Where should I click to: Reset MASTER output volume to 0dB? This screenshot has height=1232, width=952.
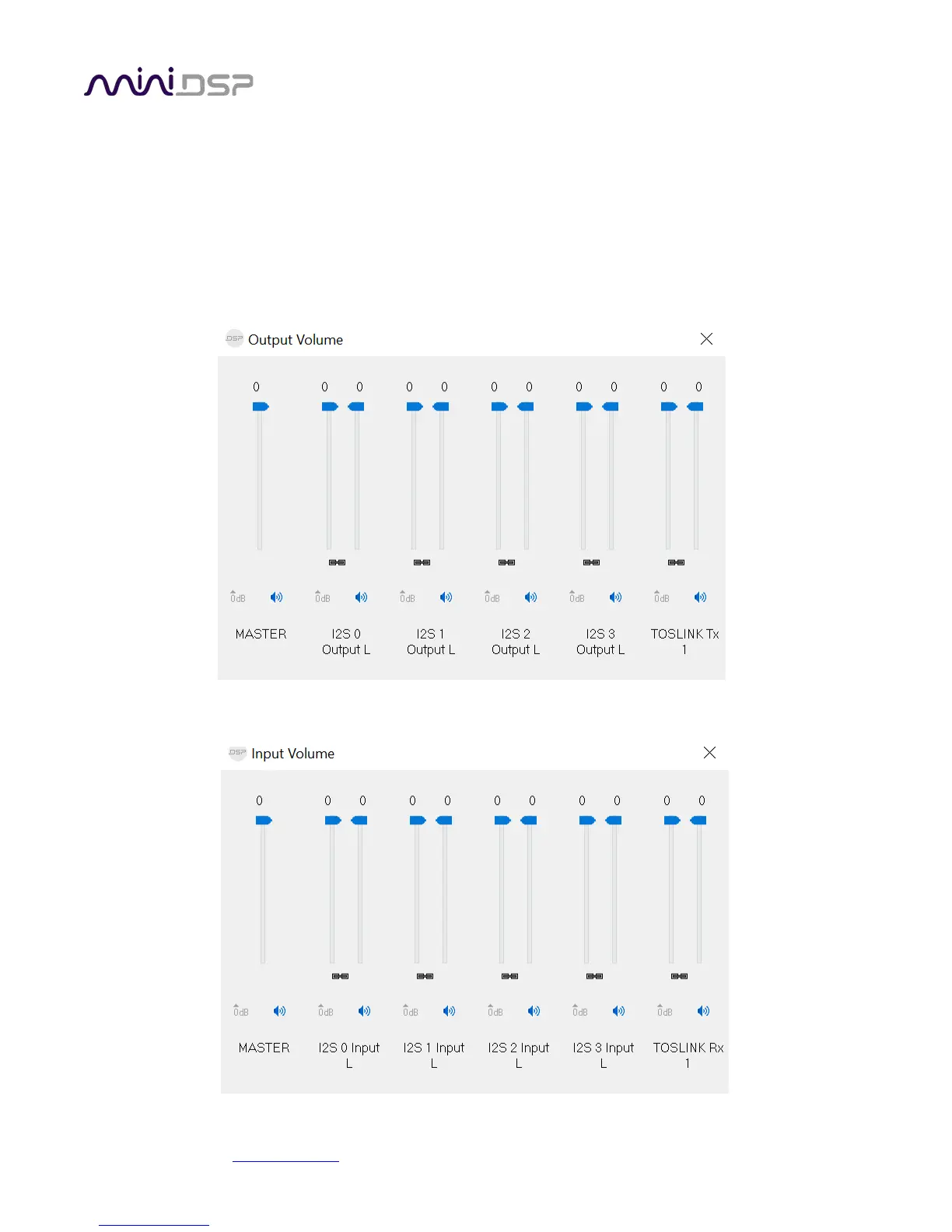click(x=238, y=597)
